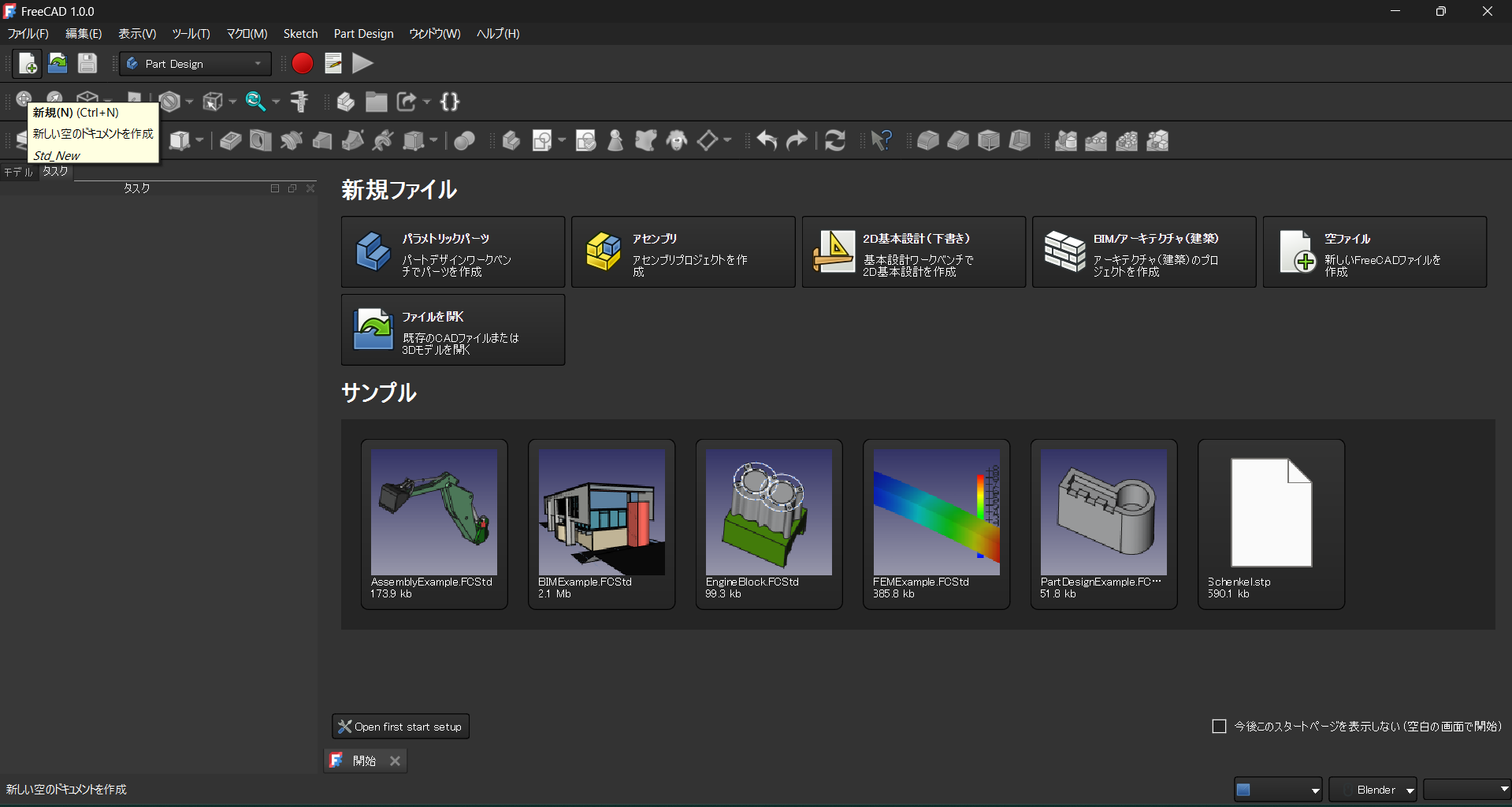Screen dimensions: 1512x807
Task: Click the Open file toolbar icon
Action: click(58, 63)
